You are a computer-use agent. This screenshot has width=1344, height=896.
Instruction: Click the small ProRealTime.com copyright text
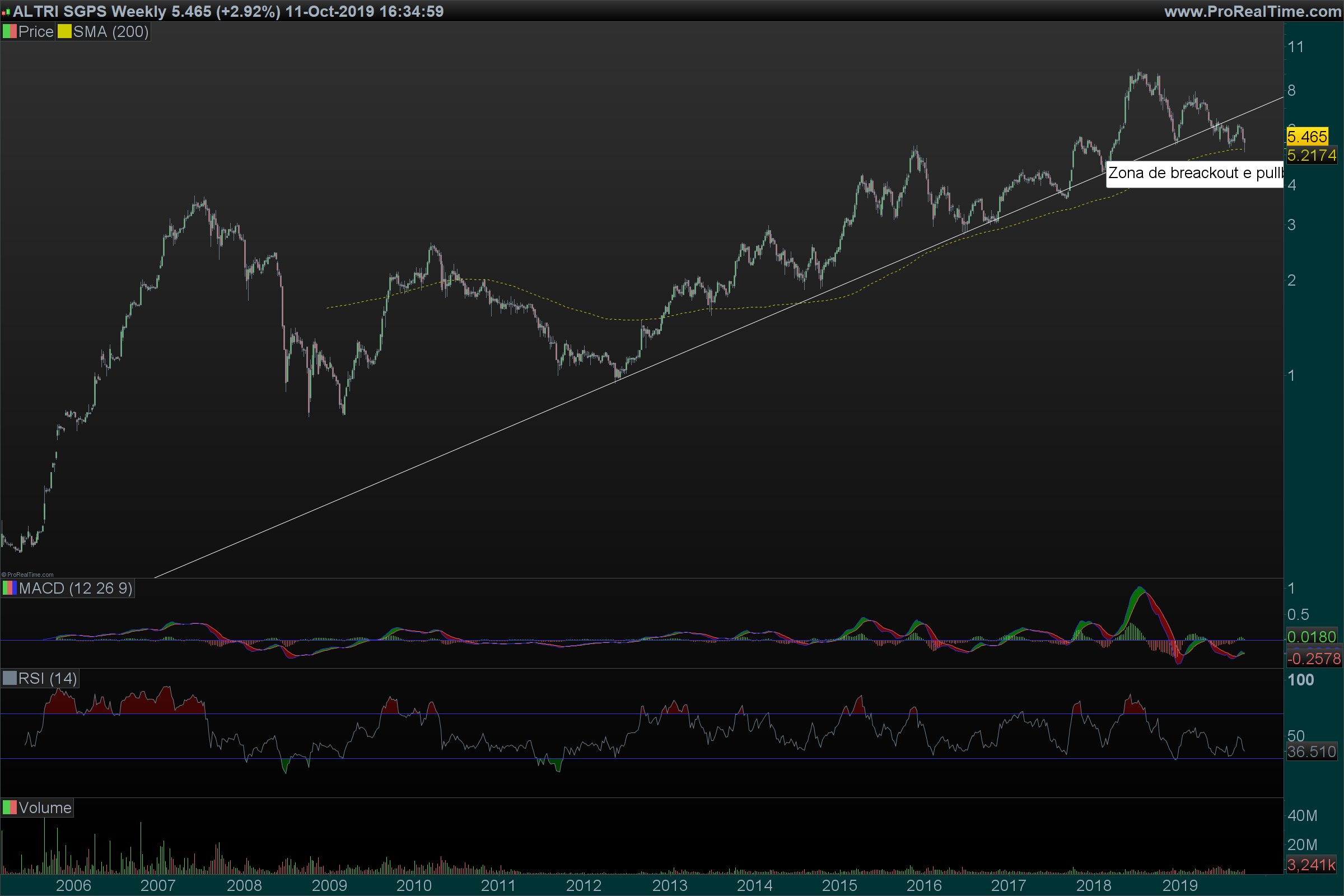(x=27, y=575)
